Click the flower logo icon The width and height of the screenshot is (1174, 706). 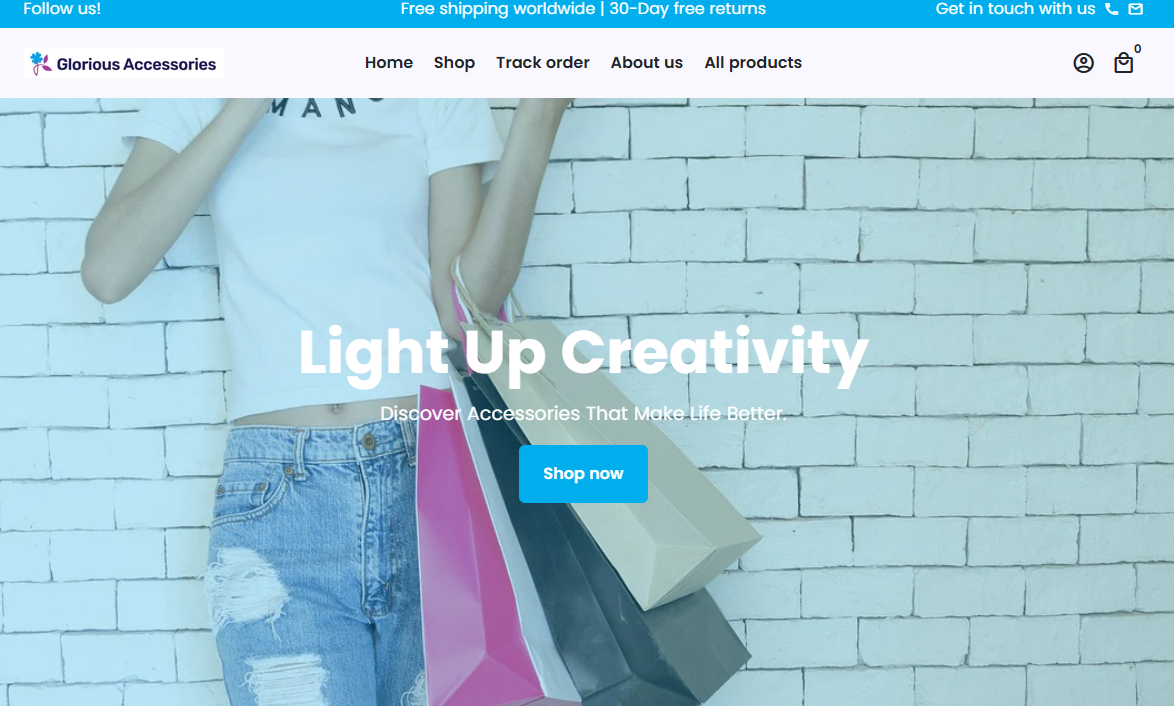[x=40, y=63]
